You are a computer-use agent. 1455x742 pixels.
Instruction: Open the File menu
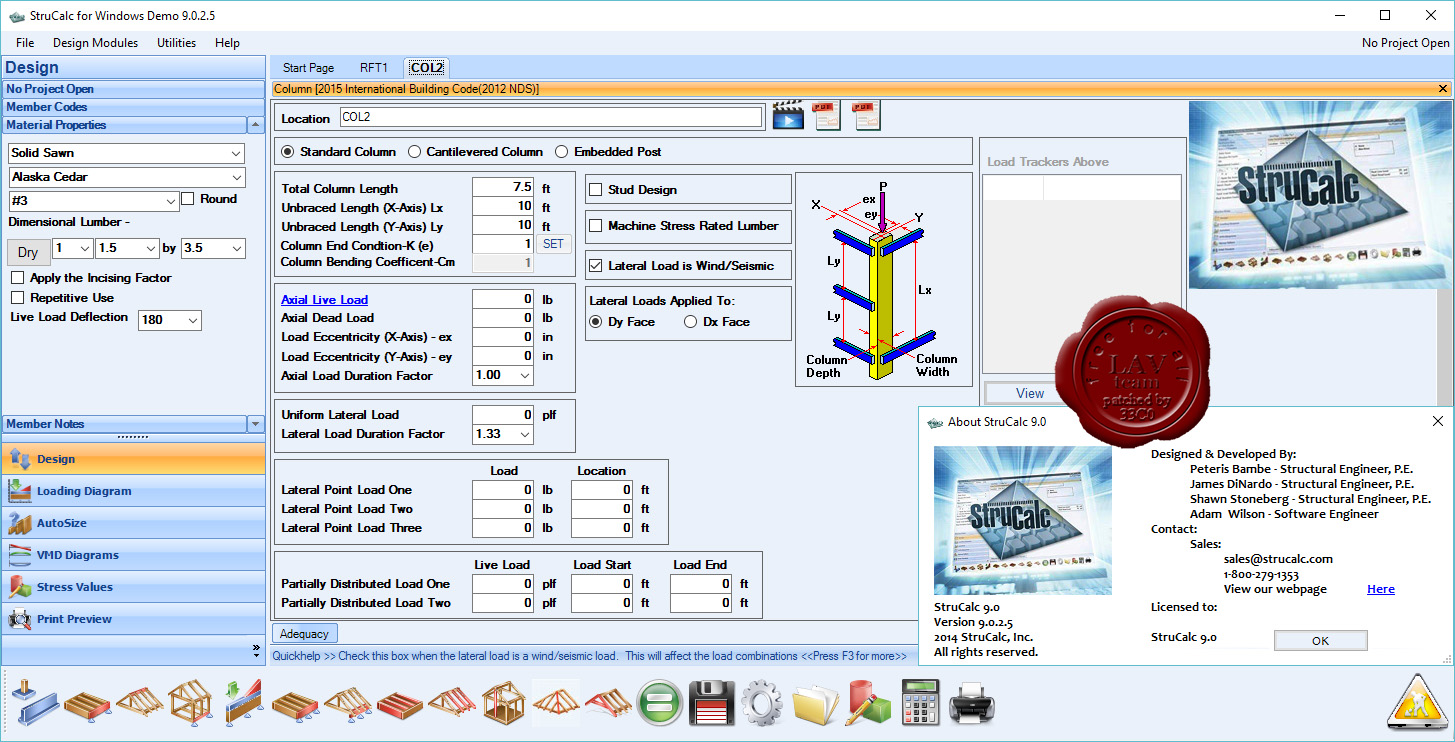[25, 43]
